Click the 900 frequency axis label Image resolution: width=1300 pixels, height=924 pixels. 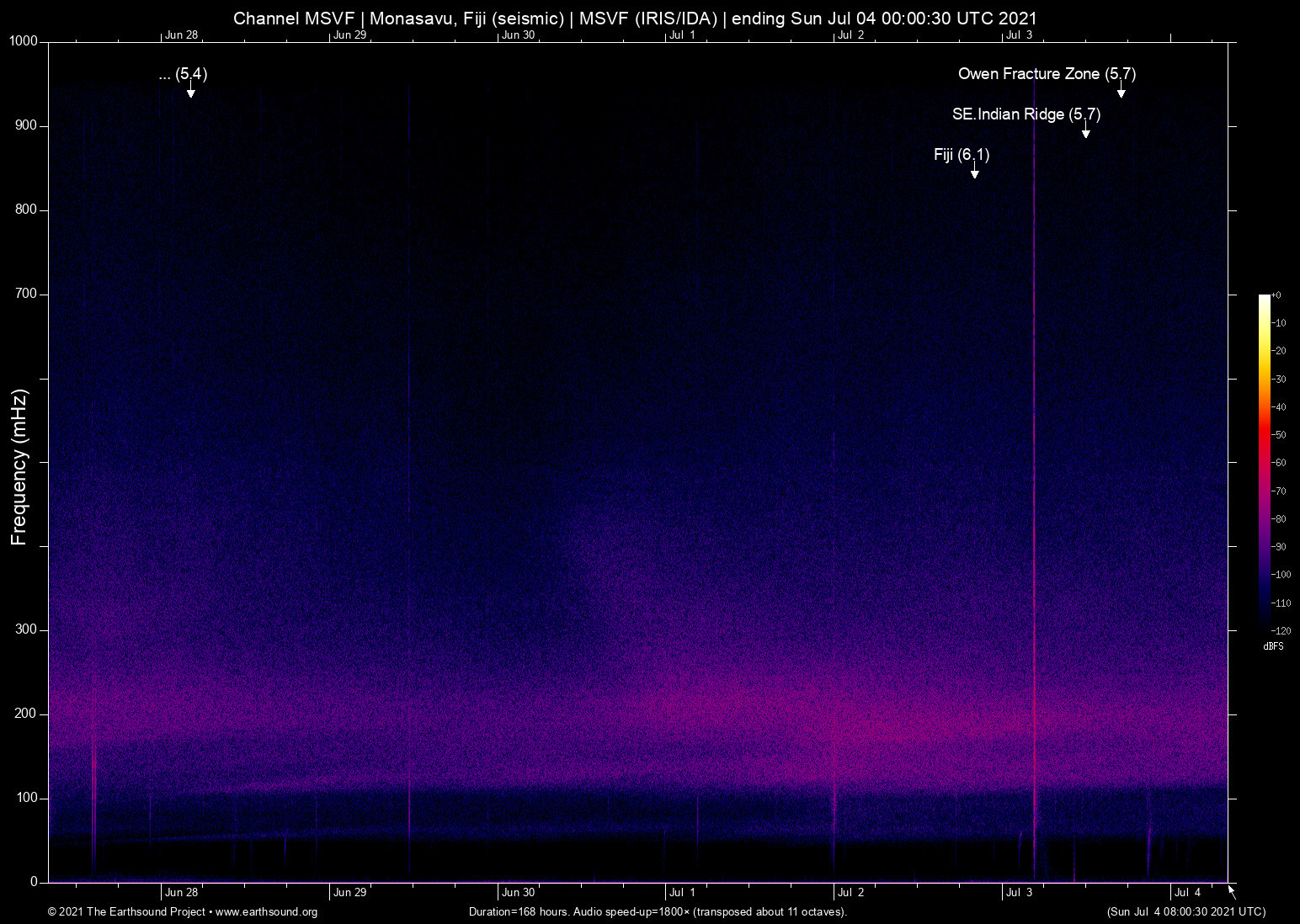click(27, 125)
